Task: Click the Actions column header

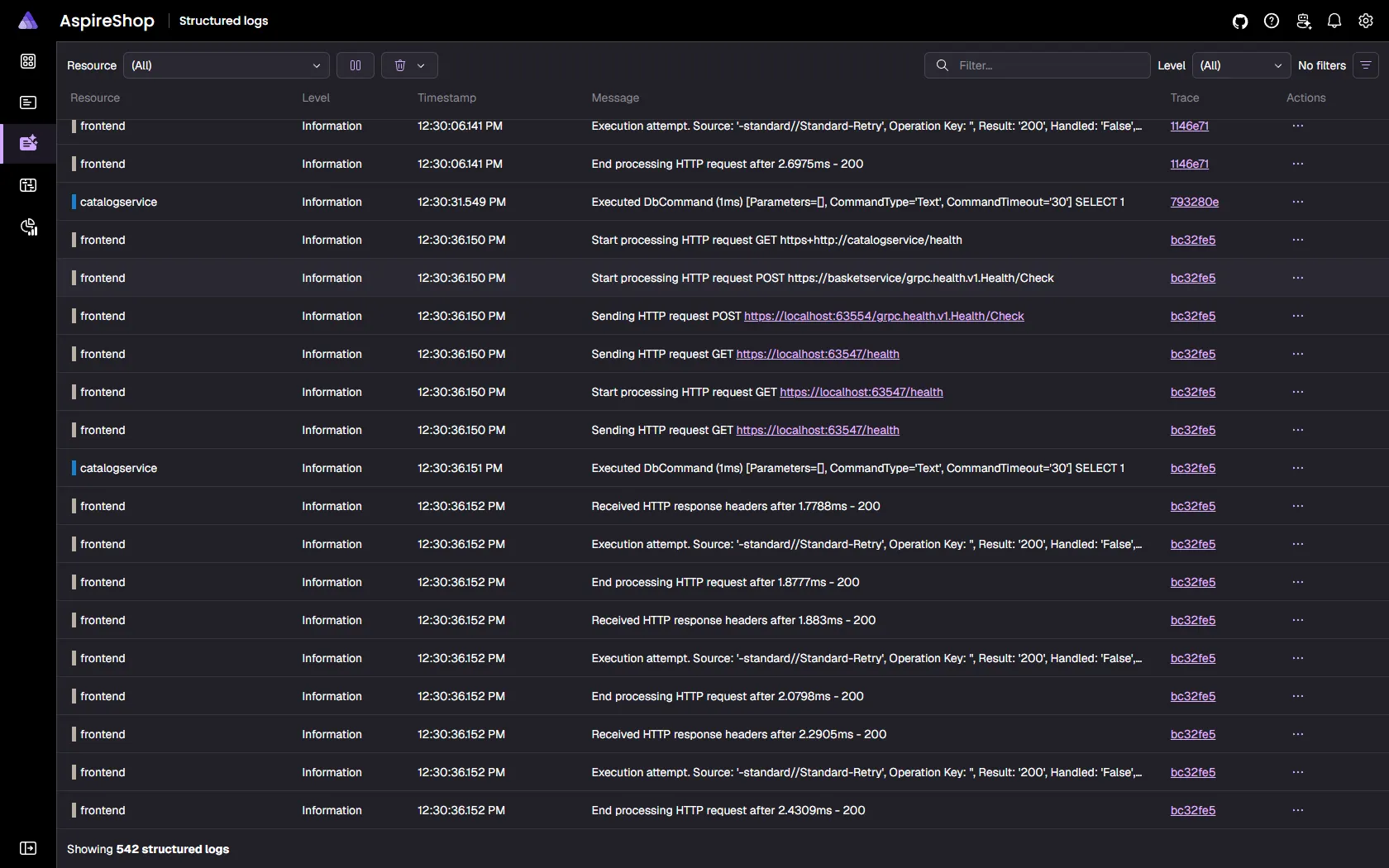Action: (1306, 98)
